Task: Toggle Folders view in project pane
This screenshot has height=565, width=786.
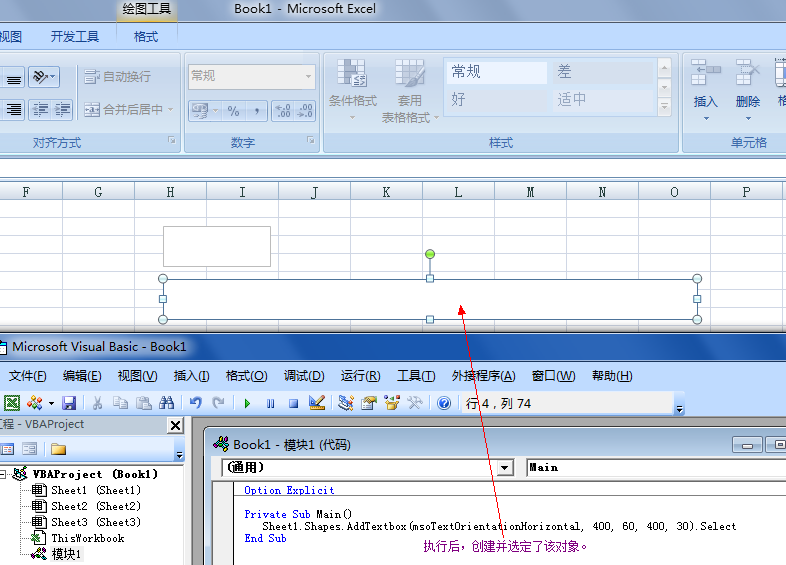Action: (x=58, y=449)
